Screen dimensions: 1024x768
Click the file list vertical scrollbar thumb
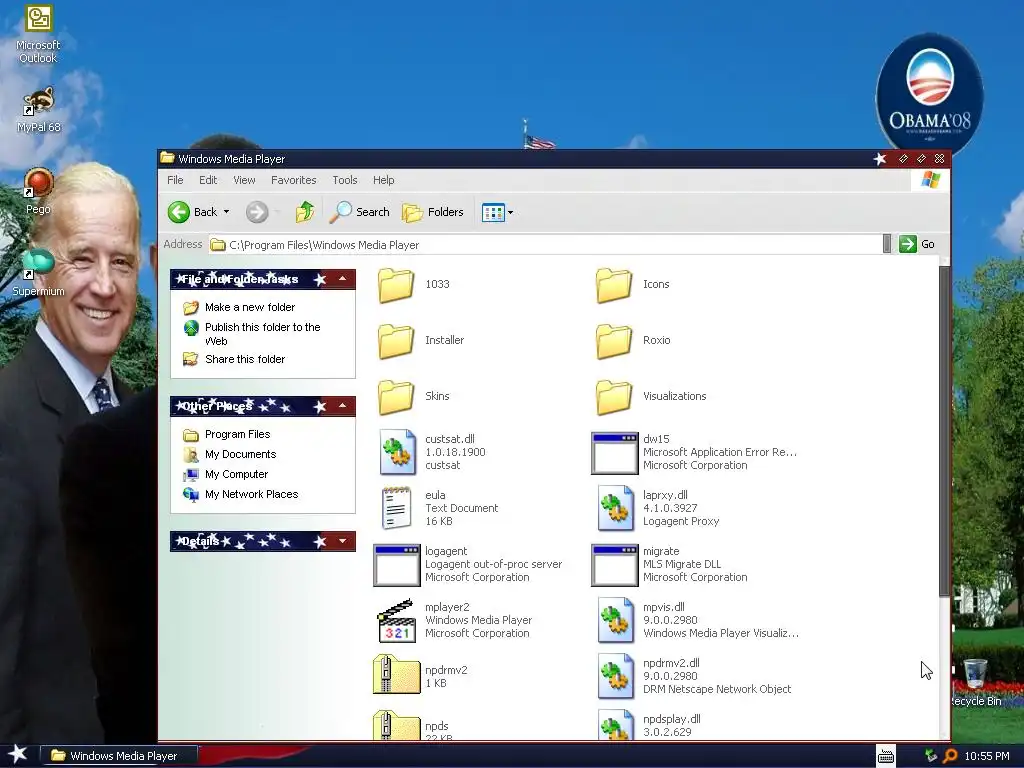[944, 431]
